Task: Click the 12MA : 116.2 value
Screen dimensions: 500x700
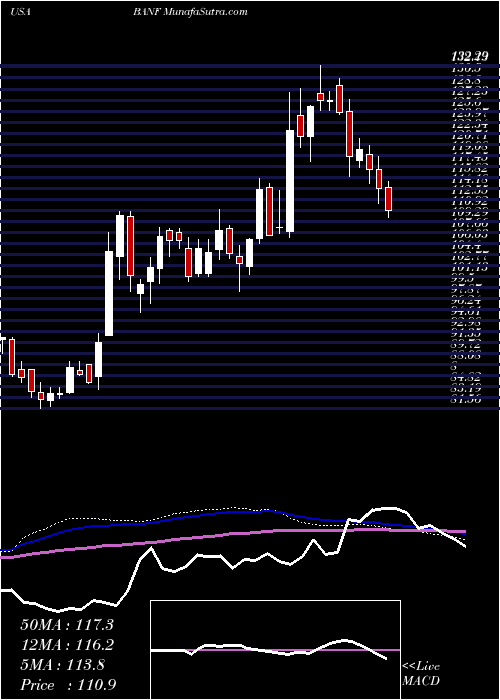Action: (67, 645)
